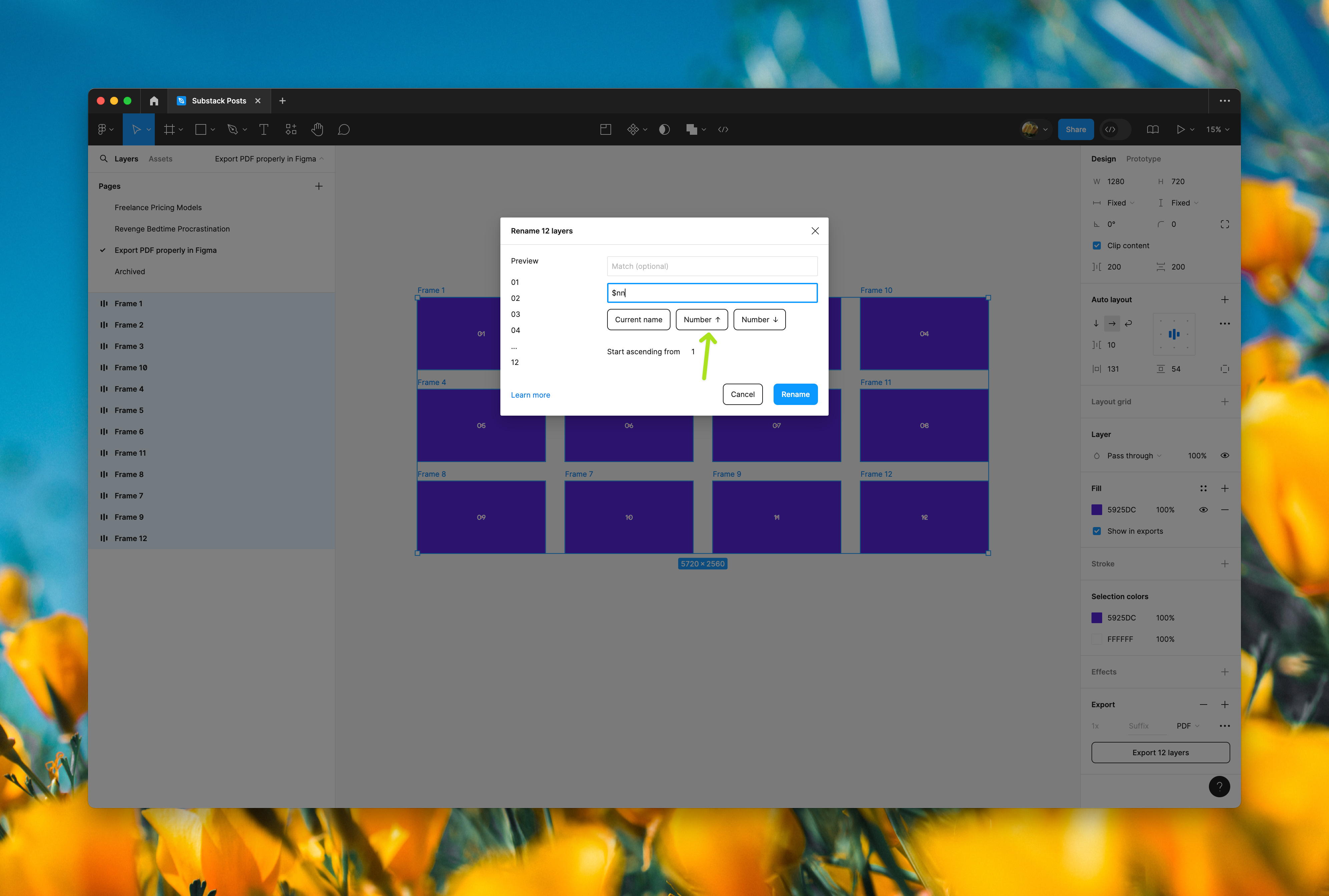The height and width of the screenshot is (896, 1329).
Task: Open the Libraries book icon
Action: pos(1153,130)
